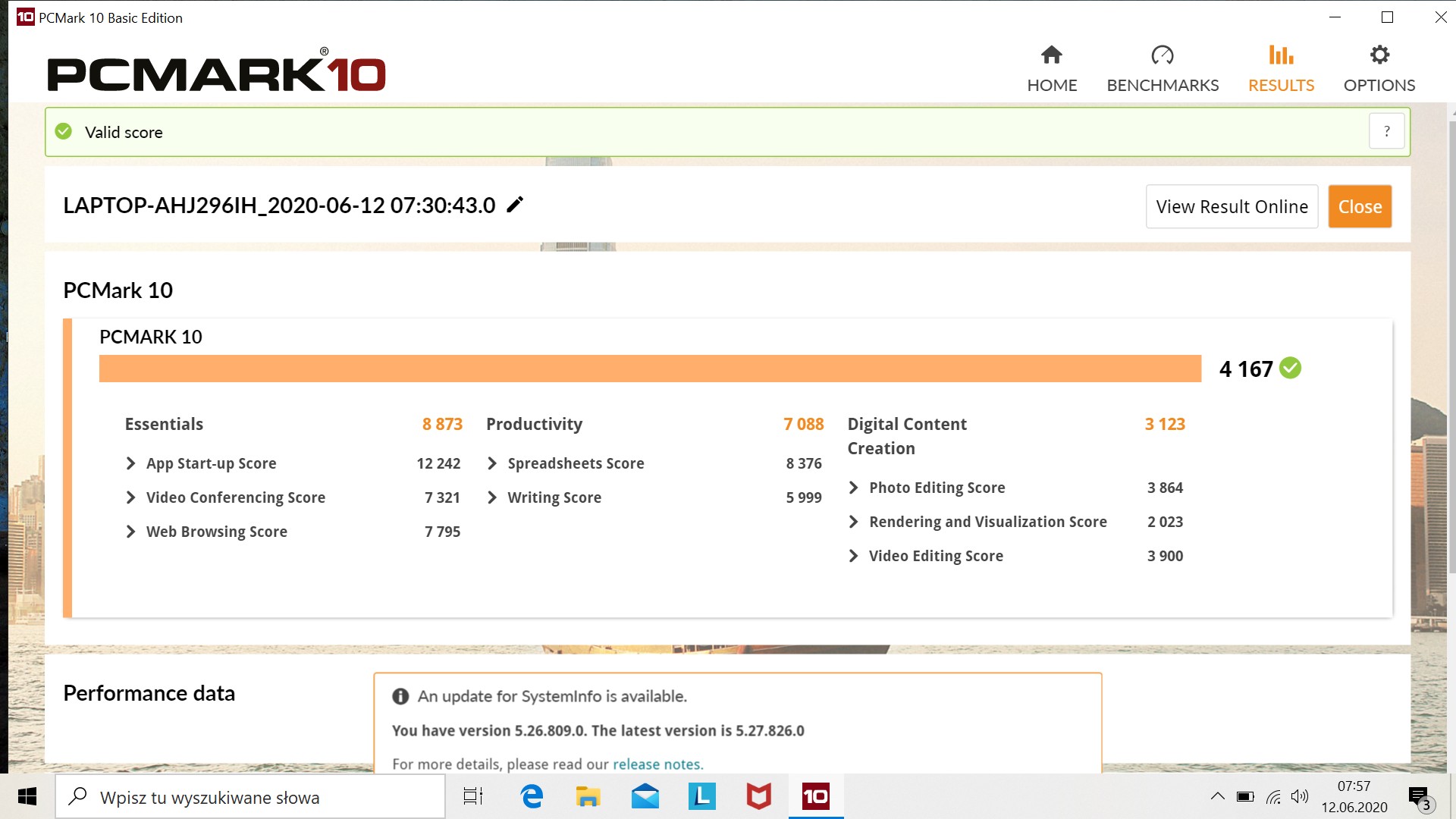
Task: Open the clock and date flyout
Action: coord(1354,796)
